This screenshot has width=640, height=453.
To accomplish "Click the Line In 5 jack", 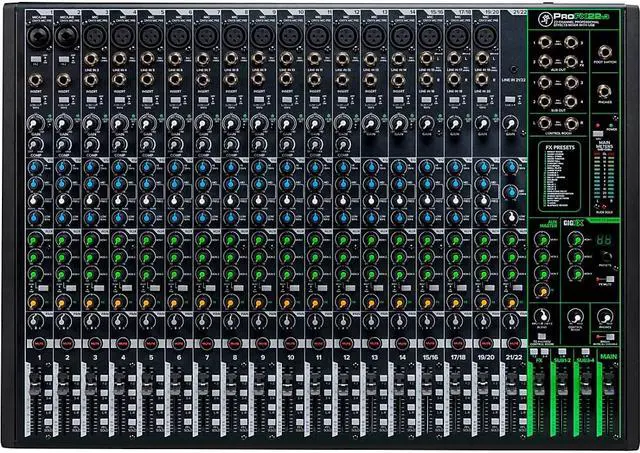I will 147,60.
